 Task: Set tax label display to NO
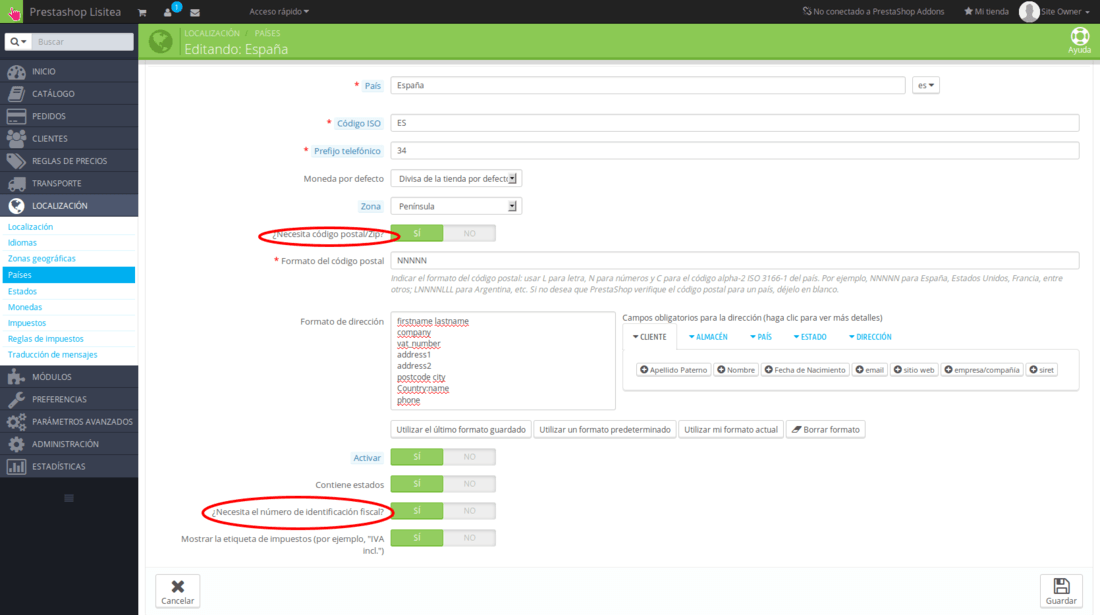click(469, 538)
